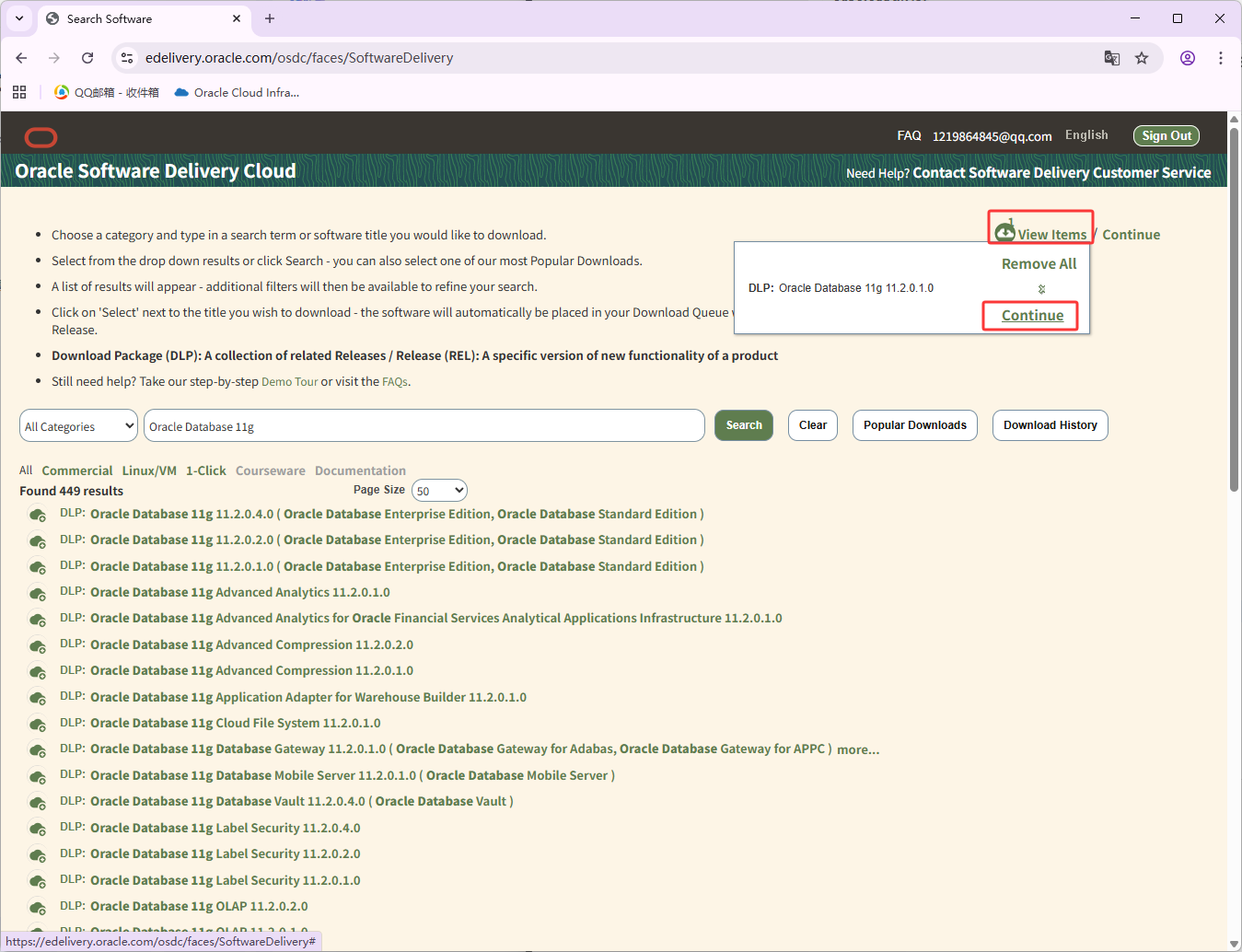1242x952 pixels.
Task: Click the cloud icon beside Database Vault 11.2.0.4.0
Action: tap(38, 802)
